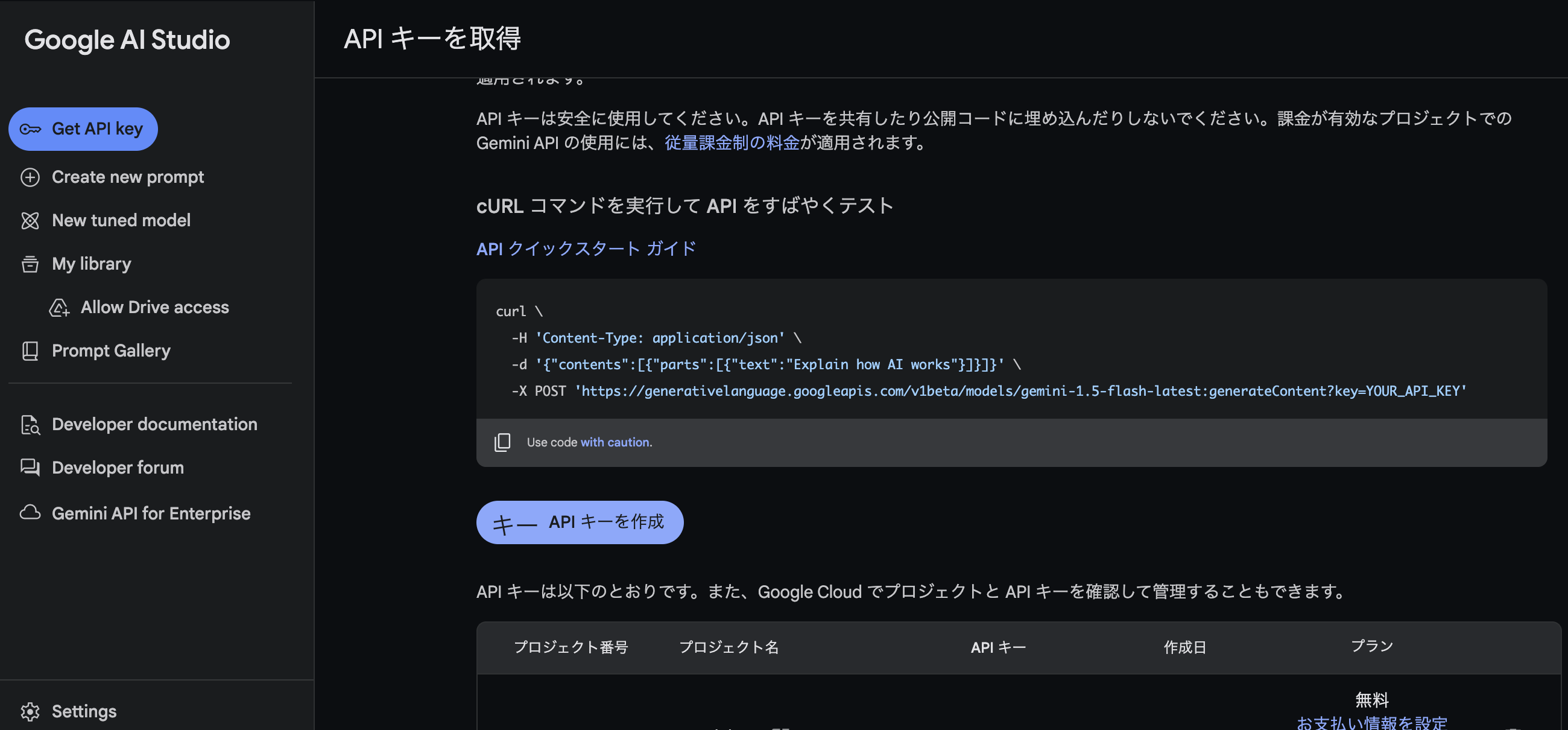The height and width of the screenshot is (730, 1568).
Task: Click the Prompt Gallery book icon
Action: coord(30,351)
